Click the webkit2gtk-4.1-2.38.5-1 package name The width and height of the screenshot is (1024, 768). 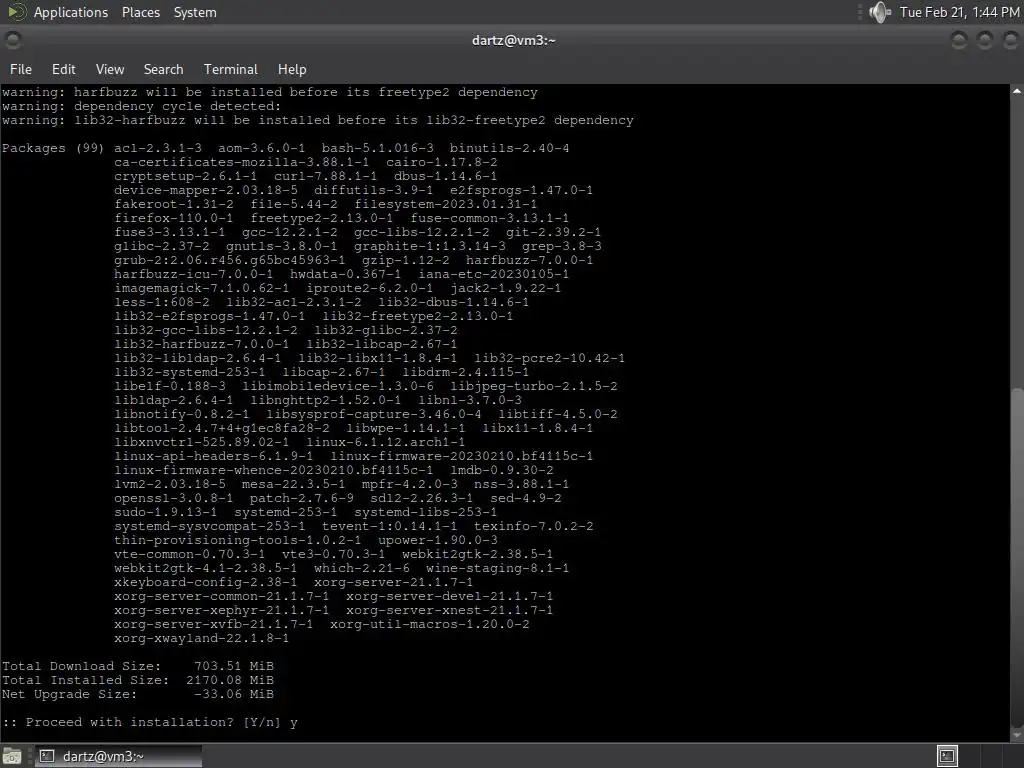[205, 568]
